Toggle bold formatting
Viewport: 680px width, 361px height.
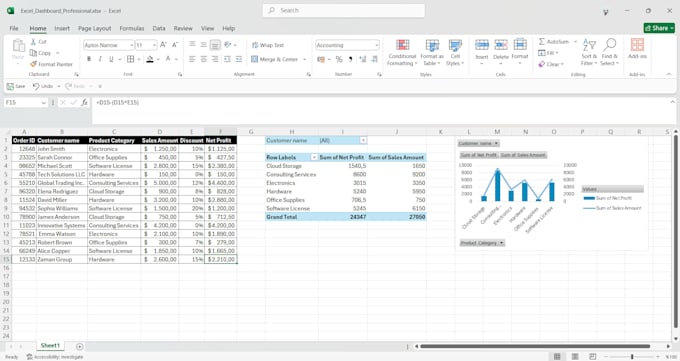pos(89,59)
